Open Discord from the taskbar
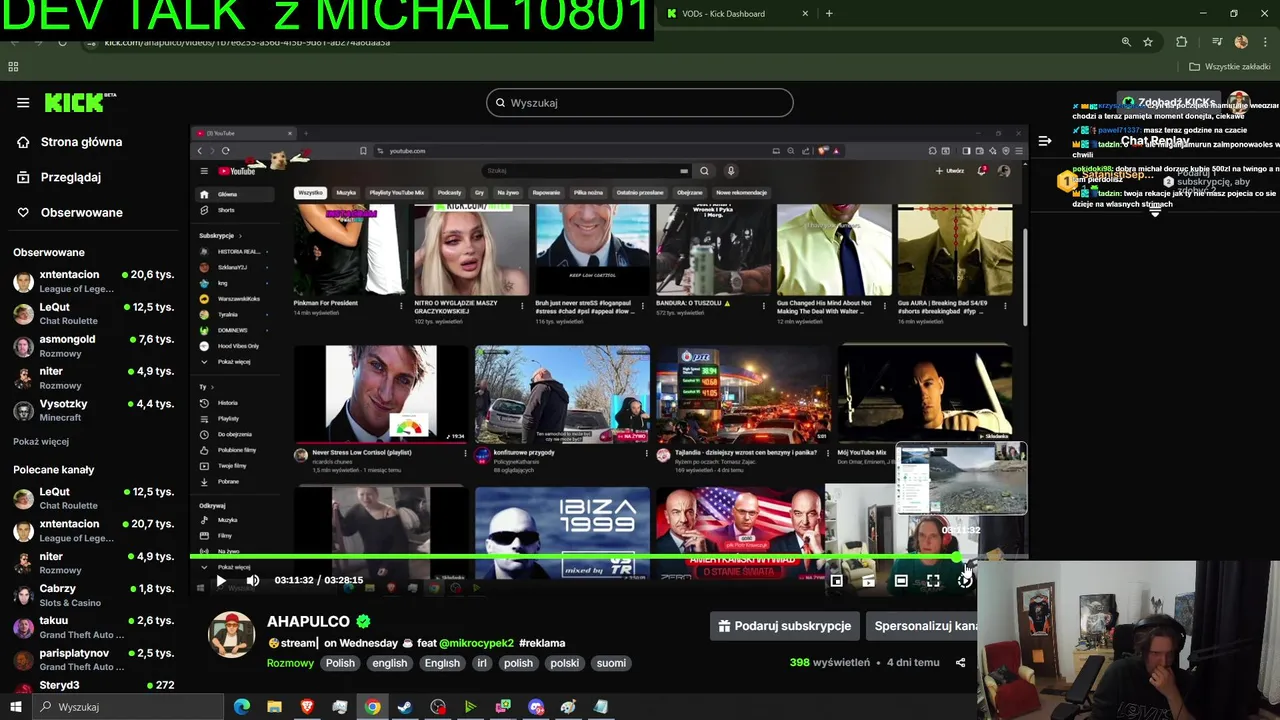The width and height of the screenshot is (1280, 720). coord(536,707)
